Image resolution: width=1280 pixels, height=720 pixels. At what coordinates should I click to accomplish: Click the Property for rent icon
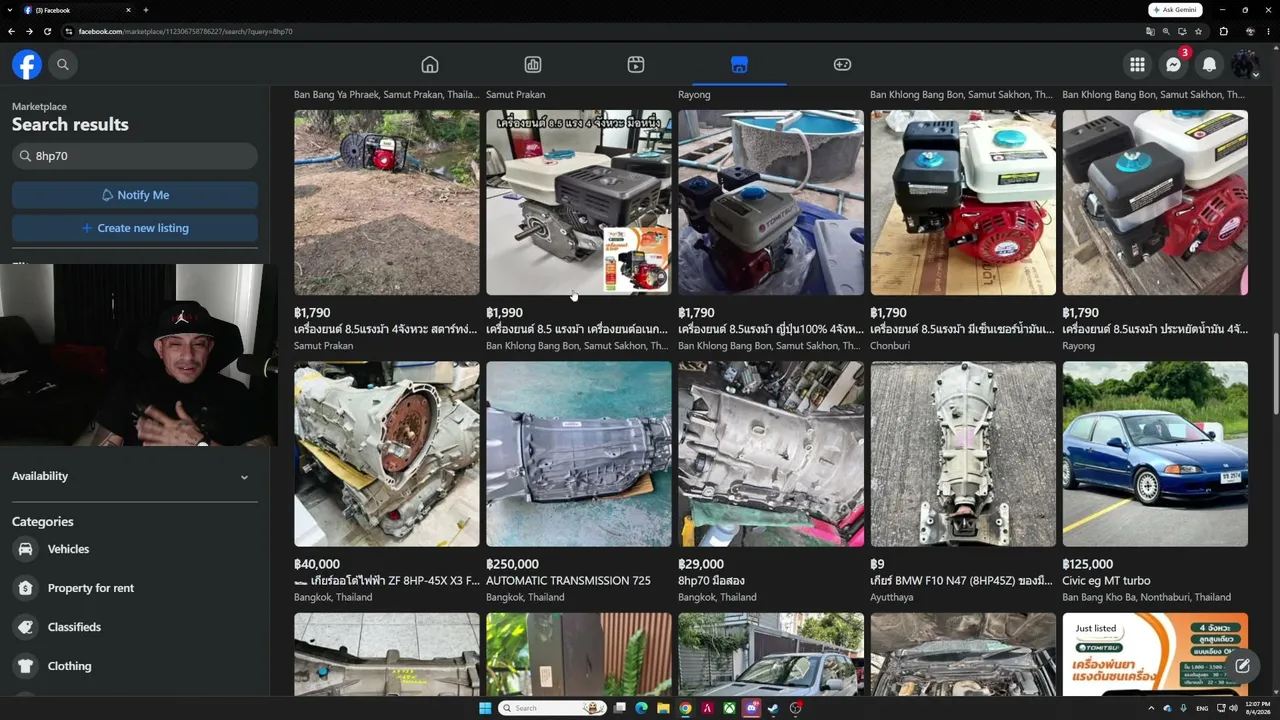tap(25, 588)
